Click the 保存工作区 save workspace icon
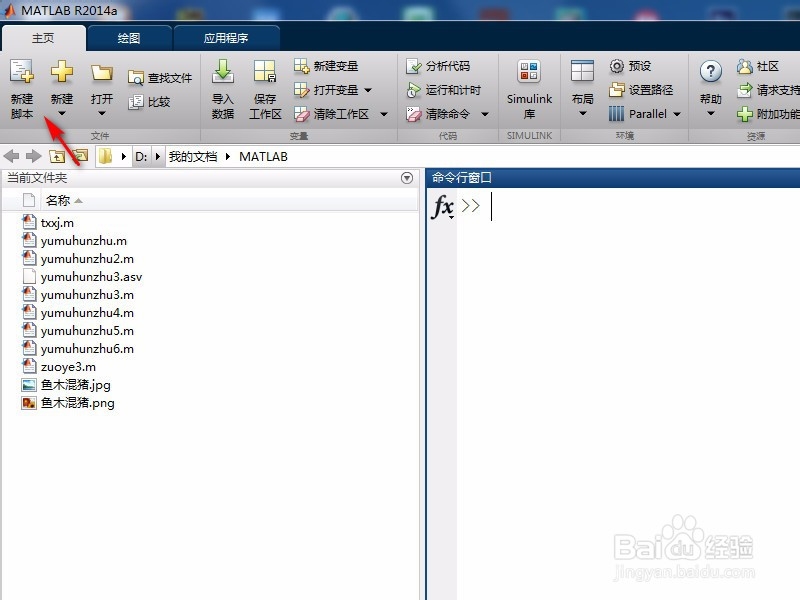The height and width of the screenshot is (600, 800). click(x=265, y=71)
